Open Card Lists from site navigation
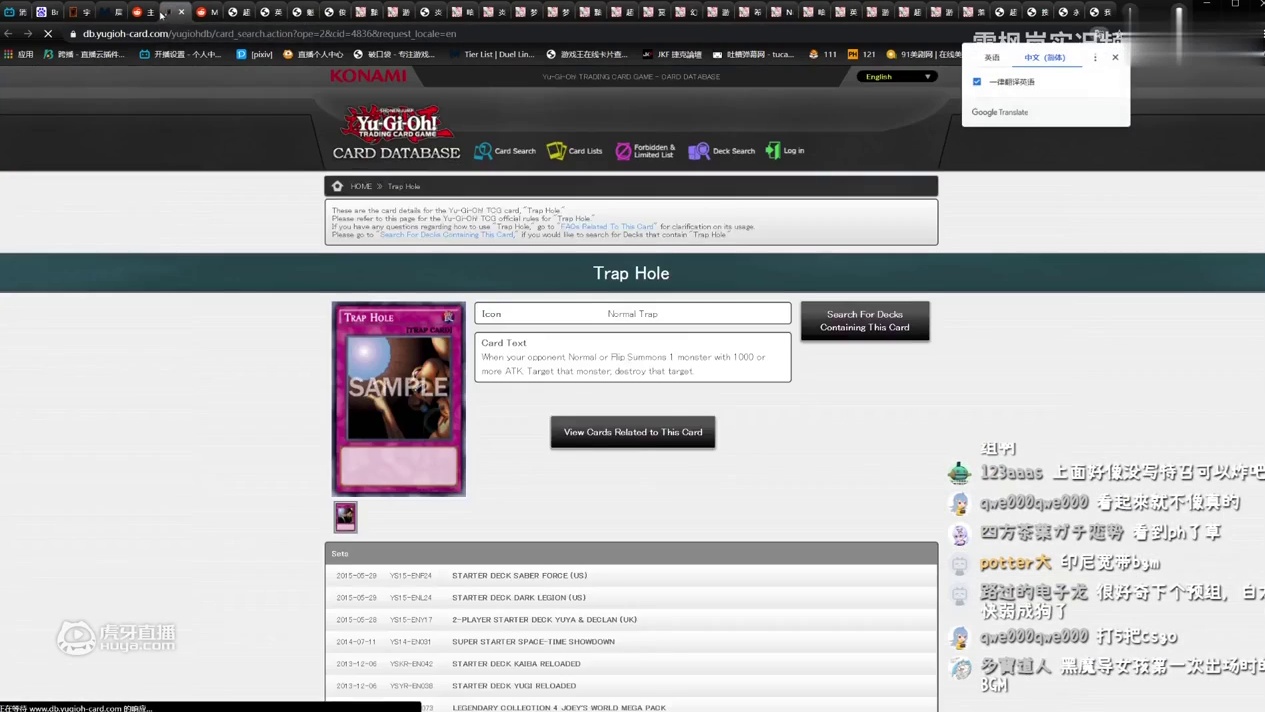The width and height of the screenshot is (1265, 712). 574,151
